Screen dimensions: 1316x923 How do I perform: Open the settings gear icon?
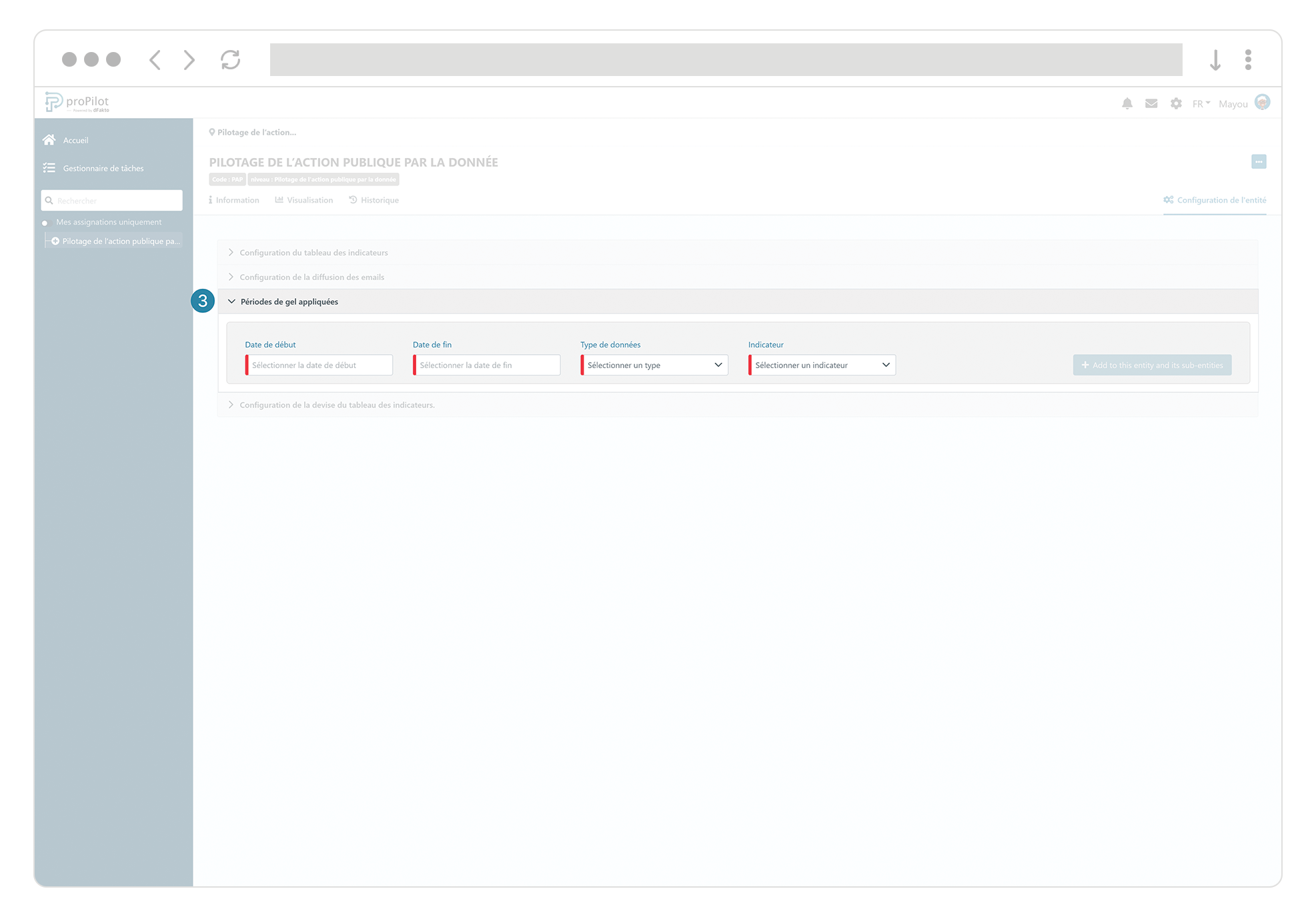pyautogui.click(x=1176, y=103)
